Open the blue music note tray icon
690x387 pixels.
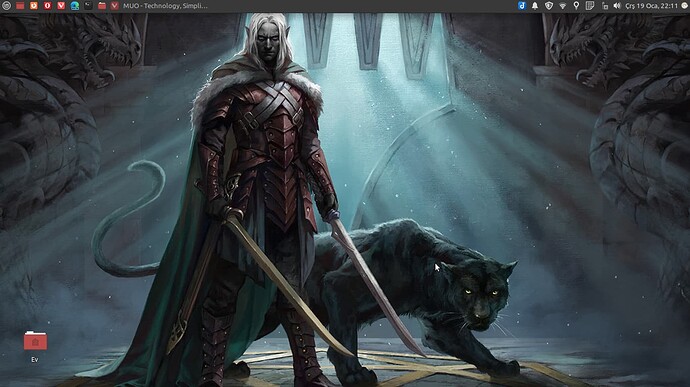(x=522, y=6)
